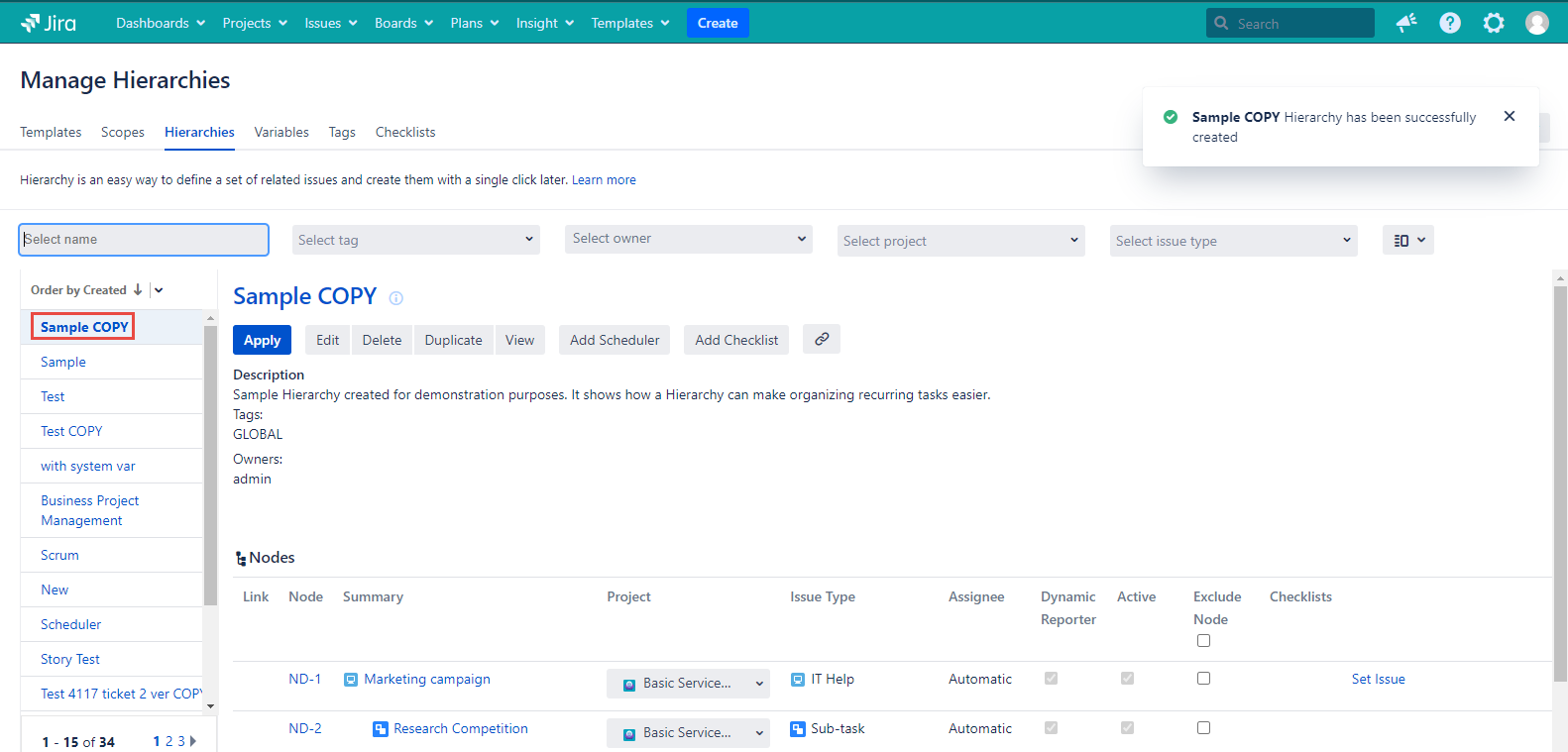
Task: Dismiss the success notification
Action: pyautogui.click(x=1510, y=116)
